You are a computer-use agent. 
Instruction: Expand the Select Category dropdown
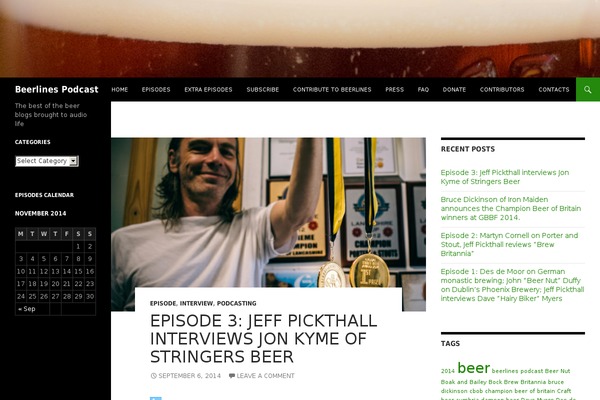[47, 161]
